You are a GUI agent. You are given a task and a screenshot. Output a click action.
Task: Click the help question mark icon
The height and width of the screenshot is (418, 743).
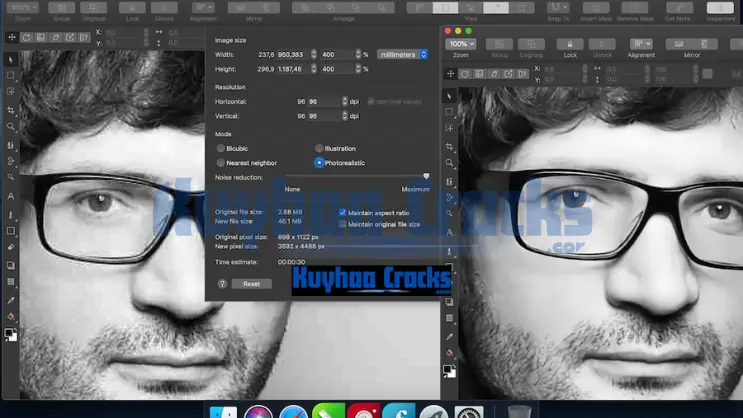pos(222,284)
